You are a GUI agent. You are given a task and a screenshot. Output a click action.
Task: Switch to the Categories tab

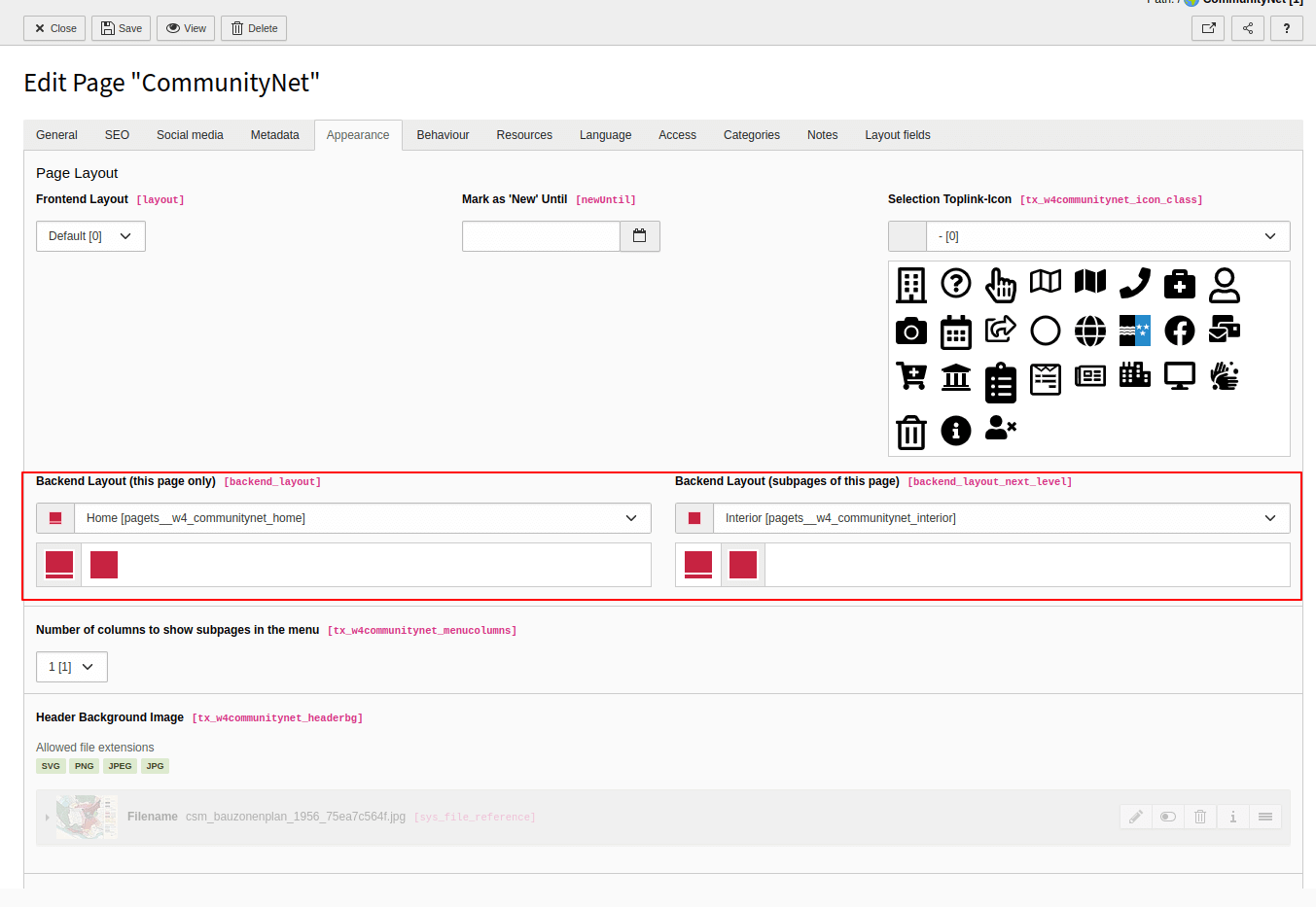752,135
